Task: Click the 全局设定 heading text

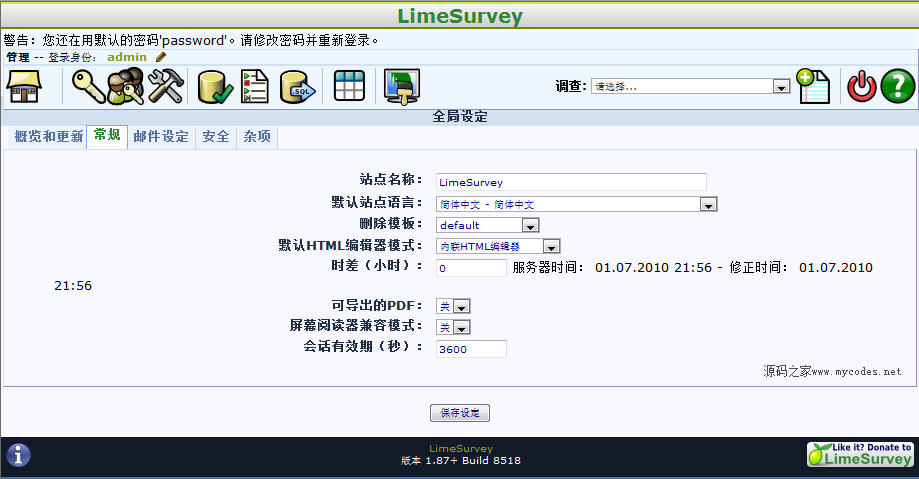Action: pyautogui.click(x=460, y=117)
